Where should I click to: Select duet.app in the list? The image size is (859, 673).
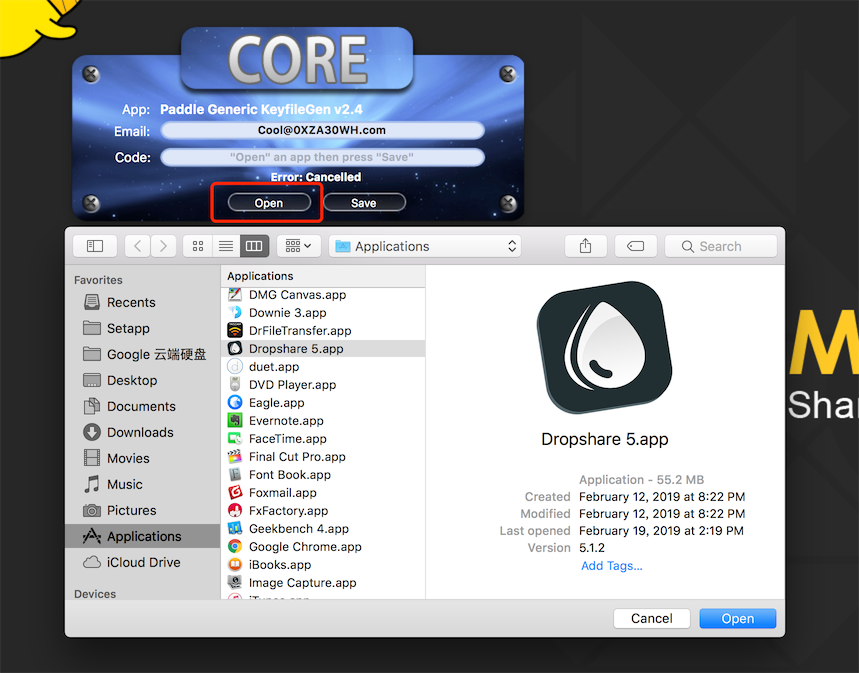coord(323,367)
